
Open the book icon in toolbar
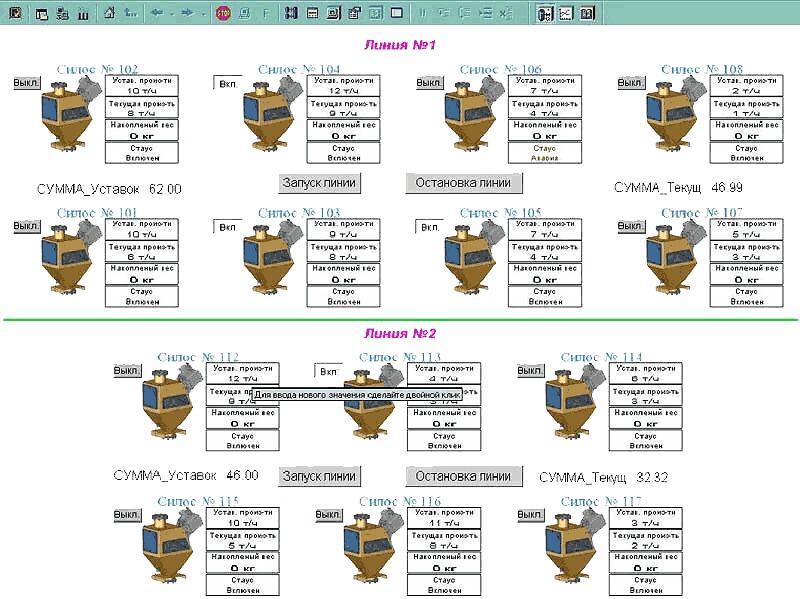(586, 14)
